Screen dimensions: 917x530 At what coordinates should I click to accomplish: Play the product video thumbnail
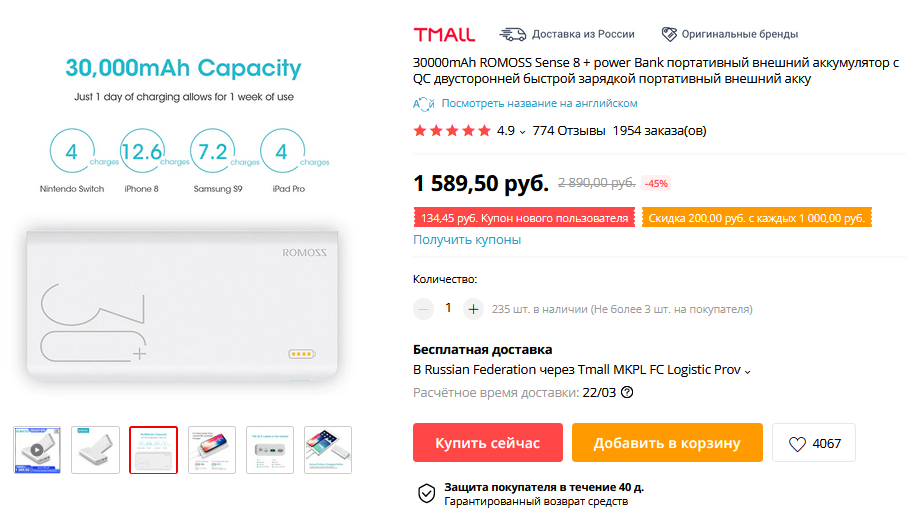[38, 451]
